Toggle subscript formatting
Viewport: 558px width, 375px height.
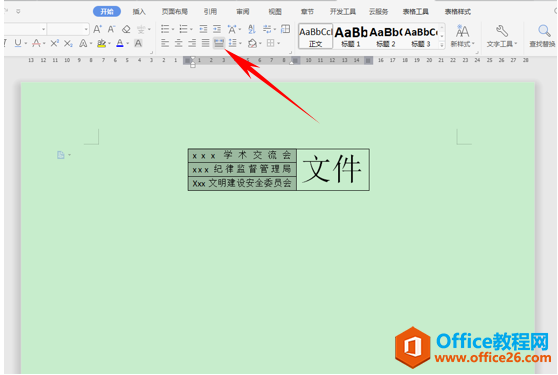tap(68, 43)
